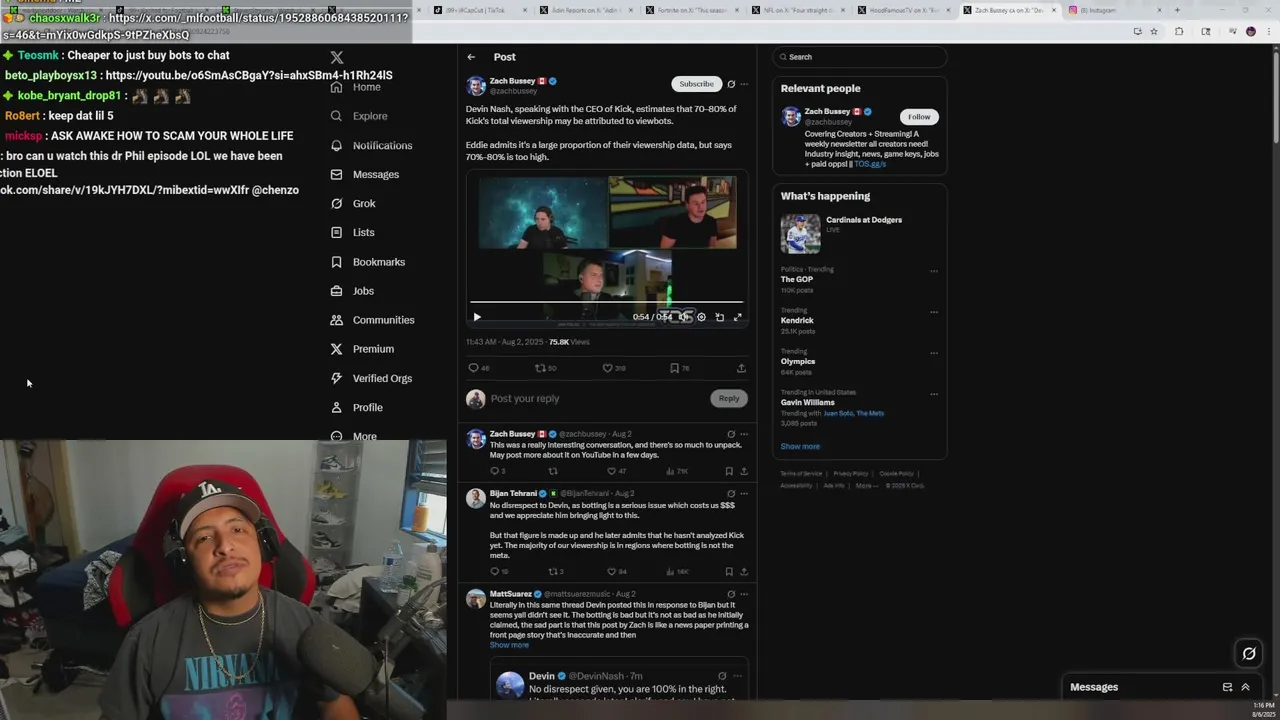Expand the Messages drawer
Screen dimensions: 1280x720
pyautogui.click(x=1245, y=687)
